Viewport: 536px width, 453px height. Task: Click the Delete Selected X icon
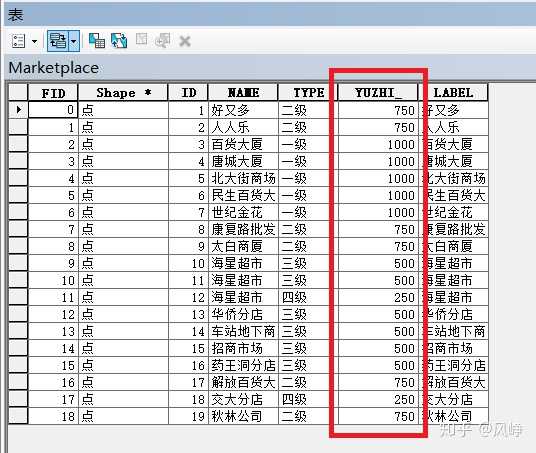185,41
